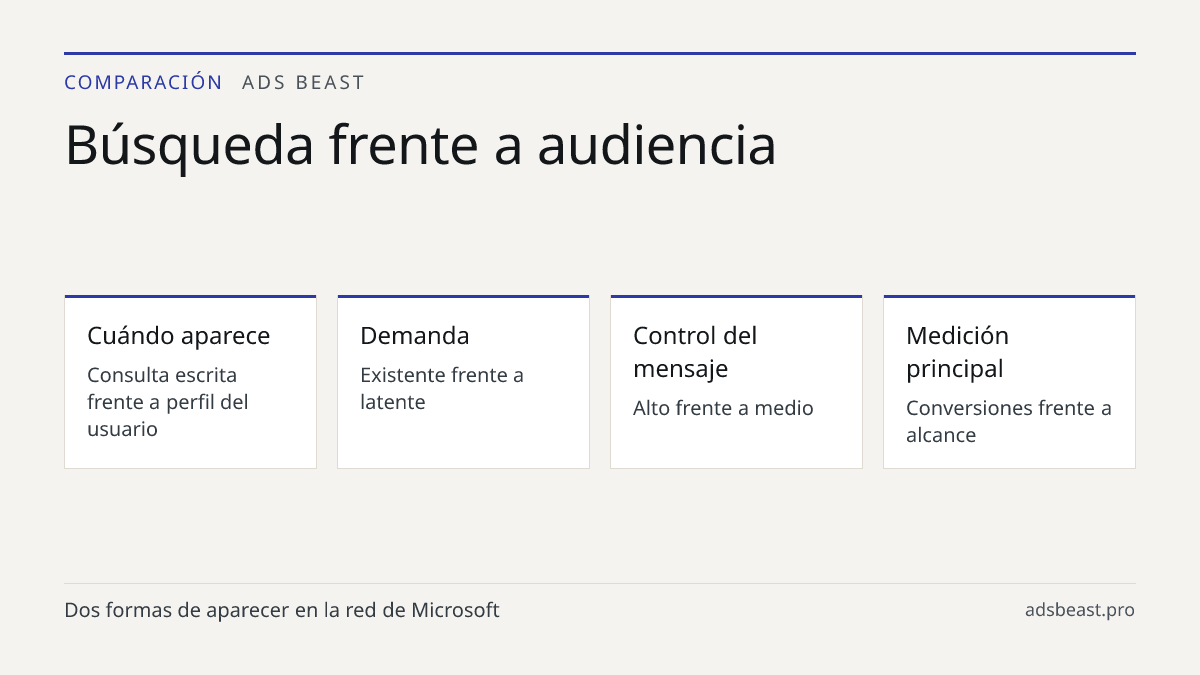Open the adsbeast.pro link

click(1080, 610)
